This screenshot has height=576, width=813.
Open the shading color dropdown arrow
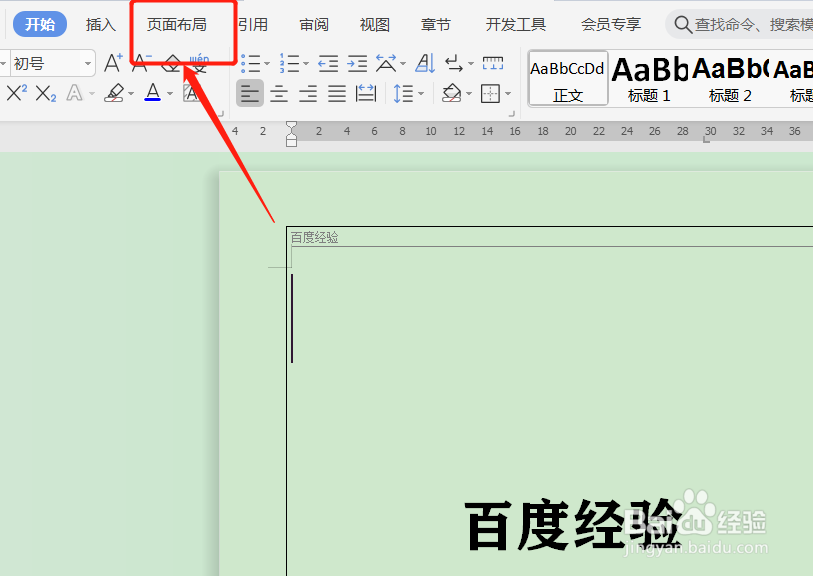point(469,94)
